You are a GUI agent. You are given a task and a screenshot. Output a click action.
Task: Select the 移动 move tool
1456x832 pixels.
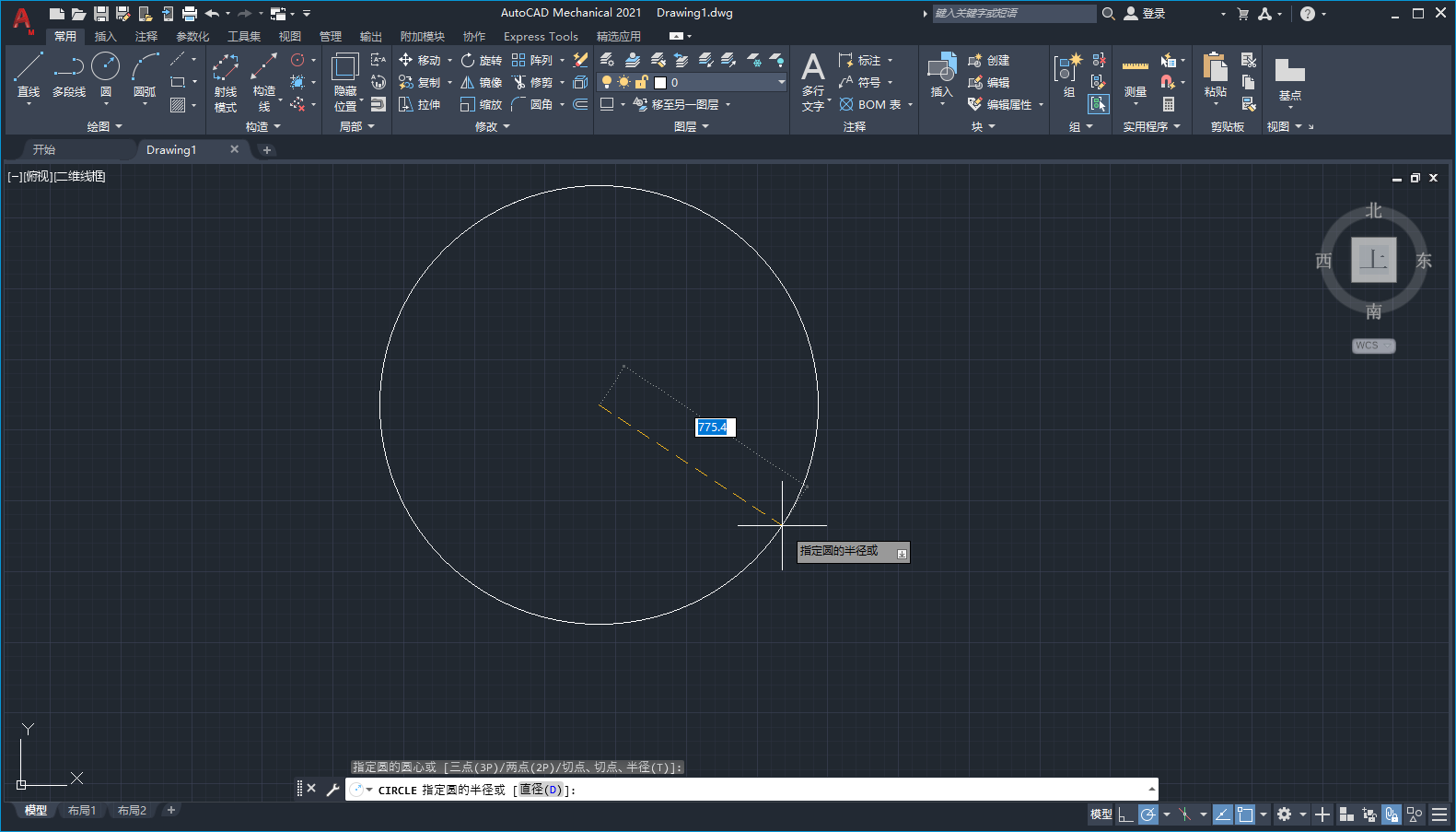click(x=420, y=60)
